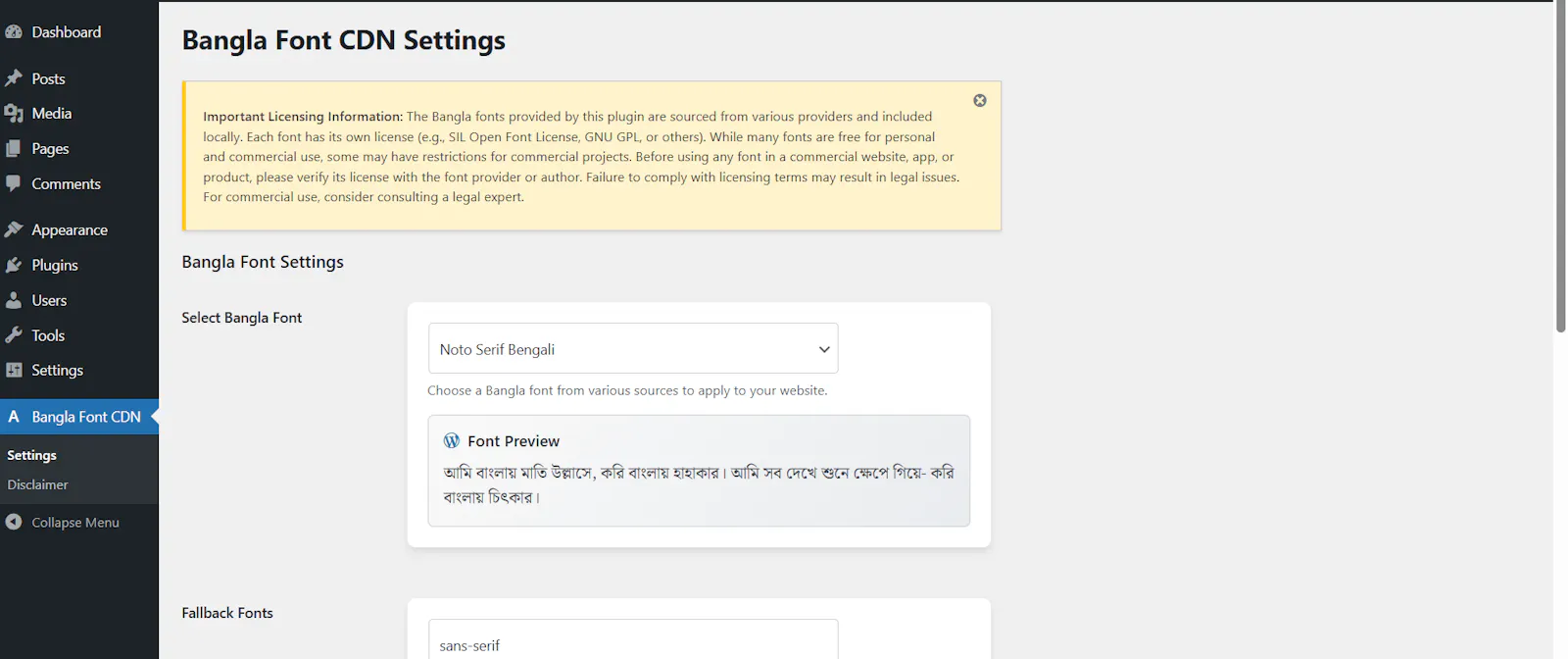Click the Font Preview title text

514,441
